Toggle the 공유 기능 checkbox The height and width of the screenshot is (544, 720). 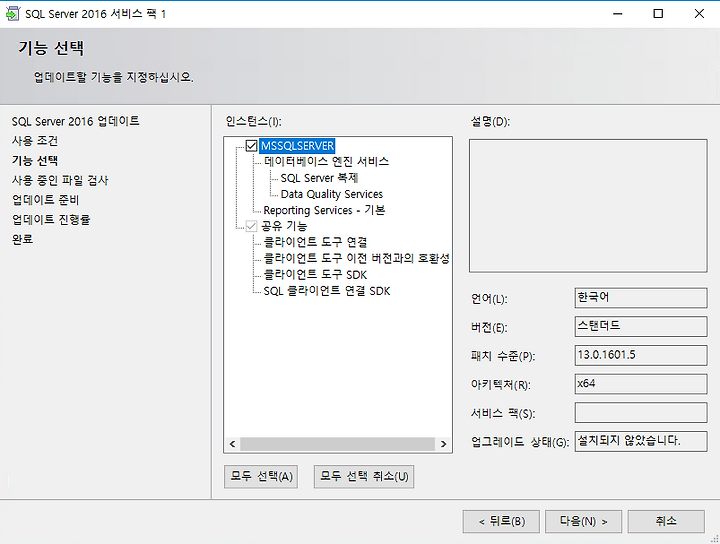[251, 226]
